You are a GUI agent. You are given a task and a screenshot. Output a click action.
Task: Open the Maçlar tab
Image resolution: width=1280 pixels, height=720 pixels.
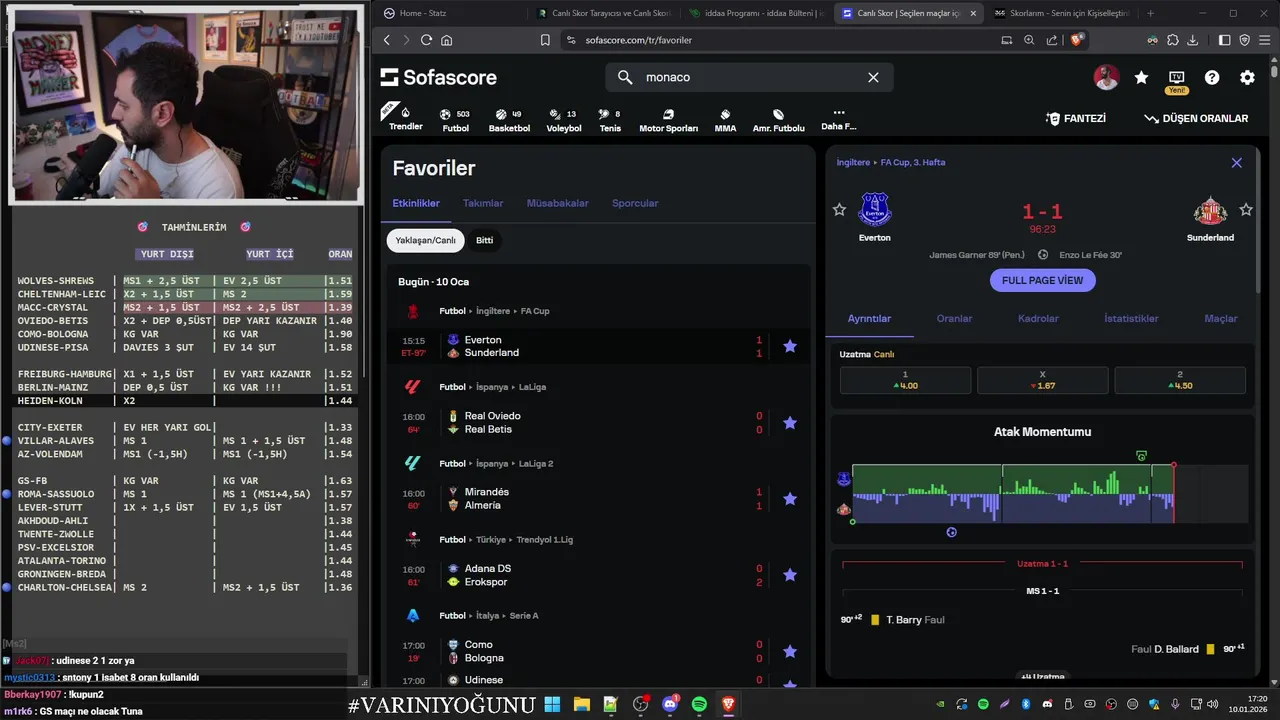(1221, 319)
